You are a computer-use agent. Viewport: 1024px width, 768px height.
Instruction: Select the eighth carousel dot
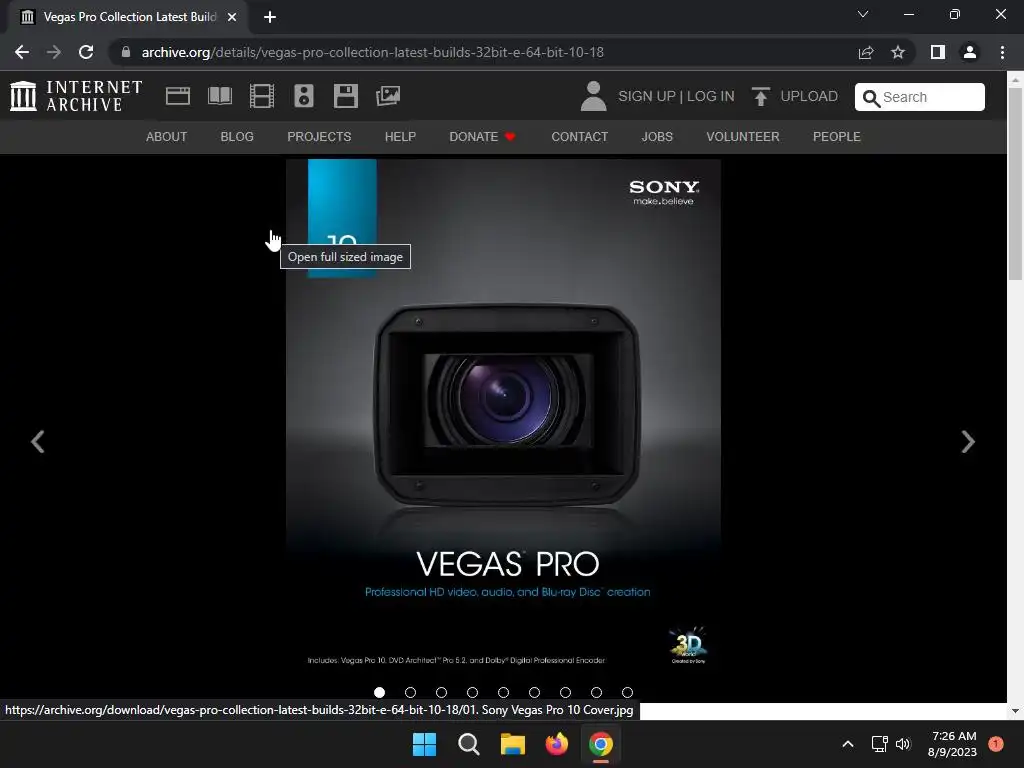pos(596,692)
